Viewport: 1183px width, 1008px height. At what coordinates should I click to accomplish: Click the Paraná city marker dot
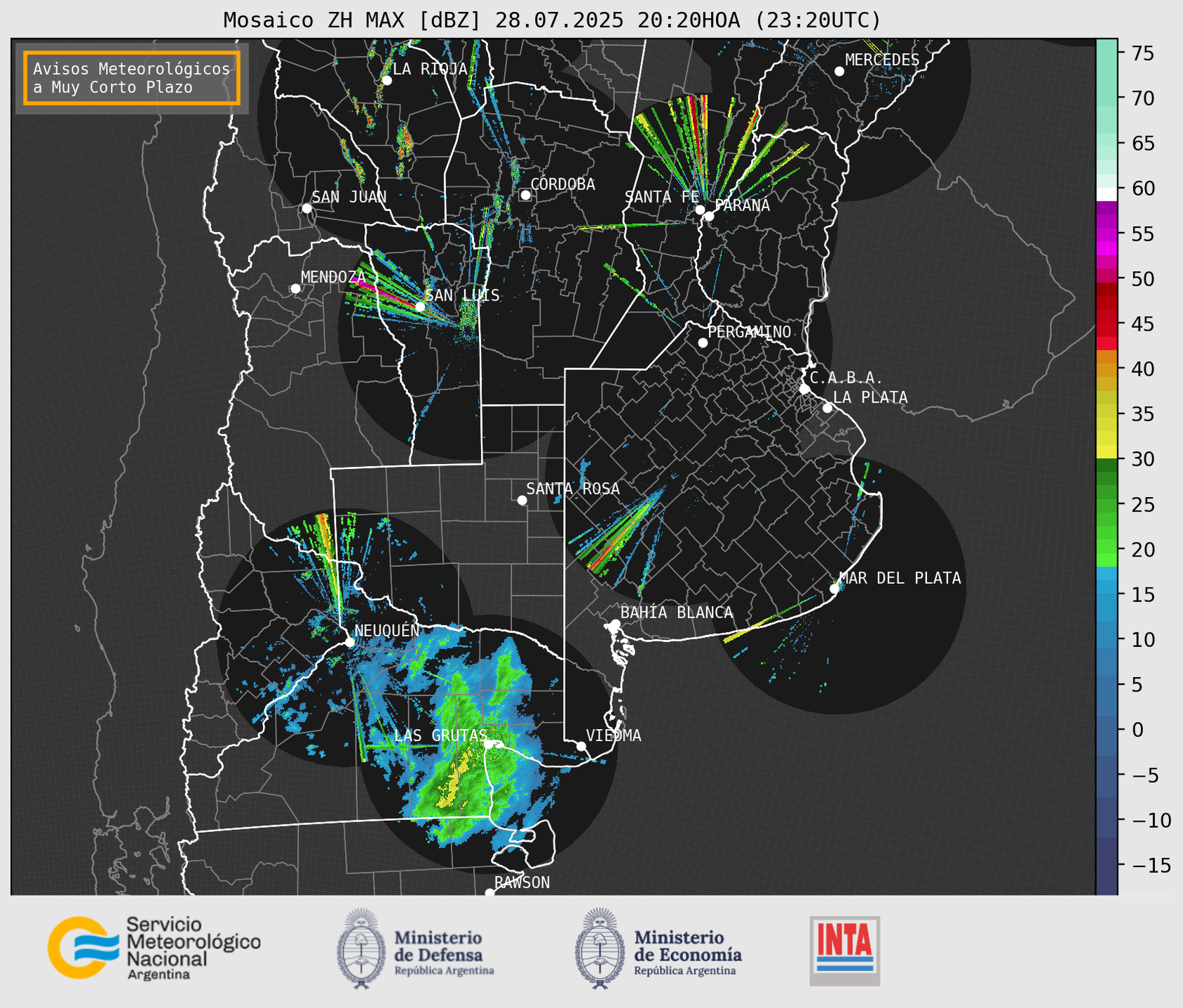point(709,216)
